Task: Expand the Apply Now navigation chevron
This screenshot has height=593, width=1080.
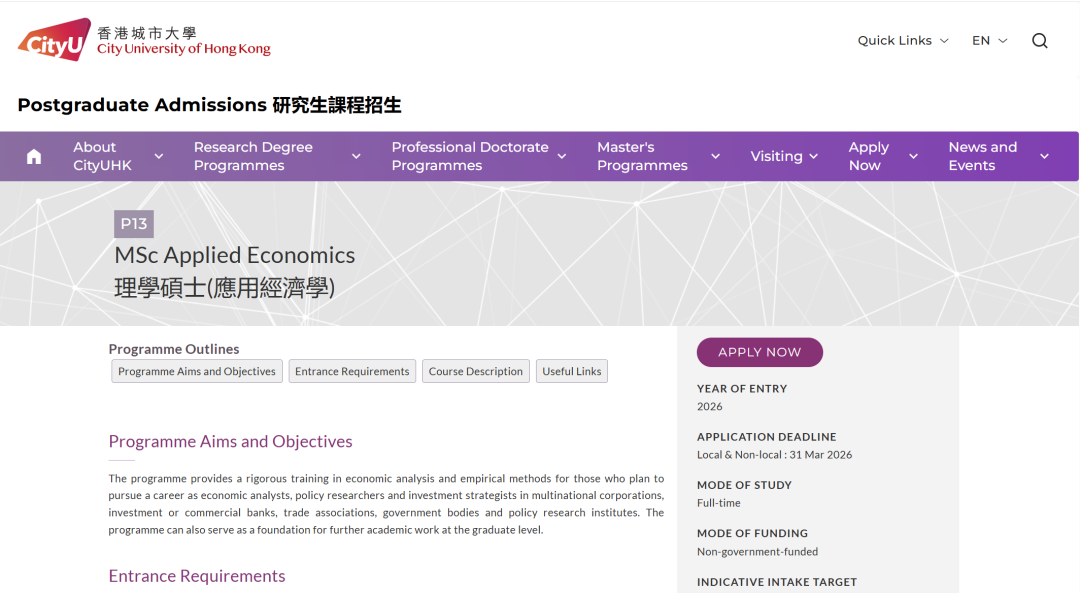Action: pos(913,156)
